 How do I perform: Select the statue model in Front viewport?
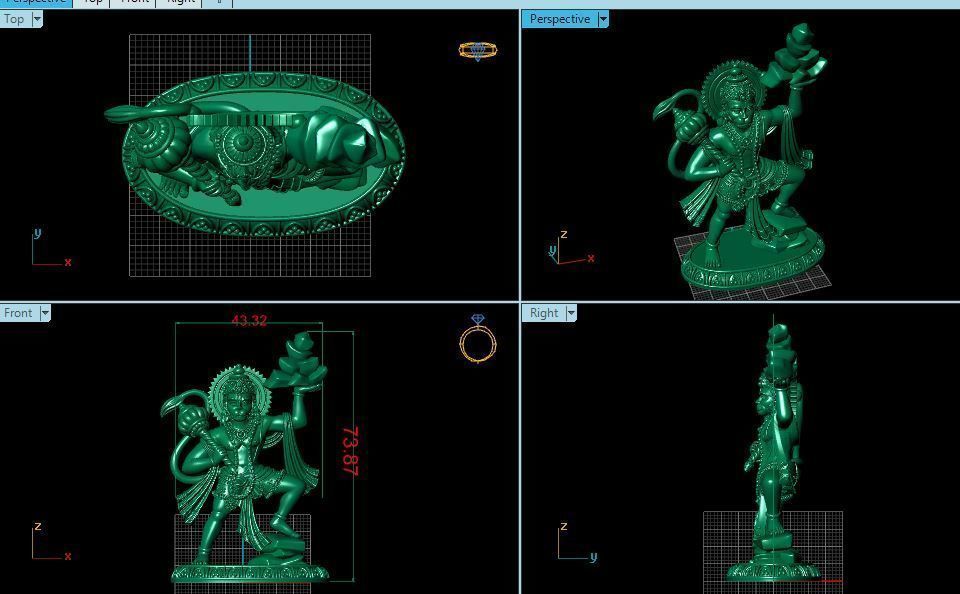246,456
